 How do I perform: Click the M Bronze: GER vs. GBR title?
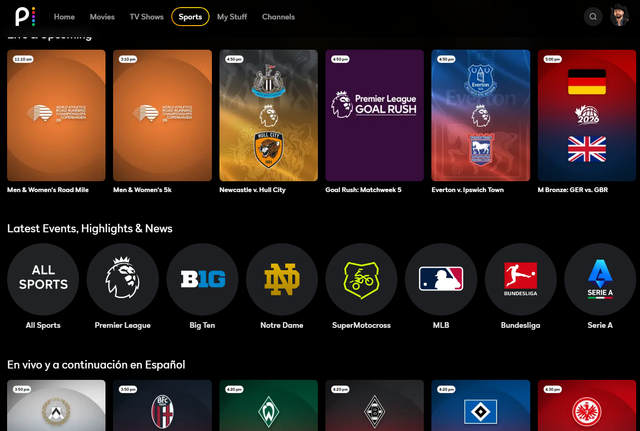pyautogui.click(x=573, y=190)
